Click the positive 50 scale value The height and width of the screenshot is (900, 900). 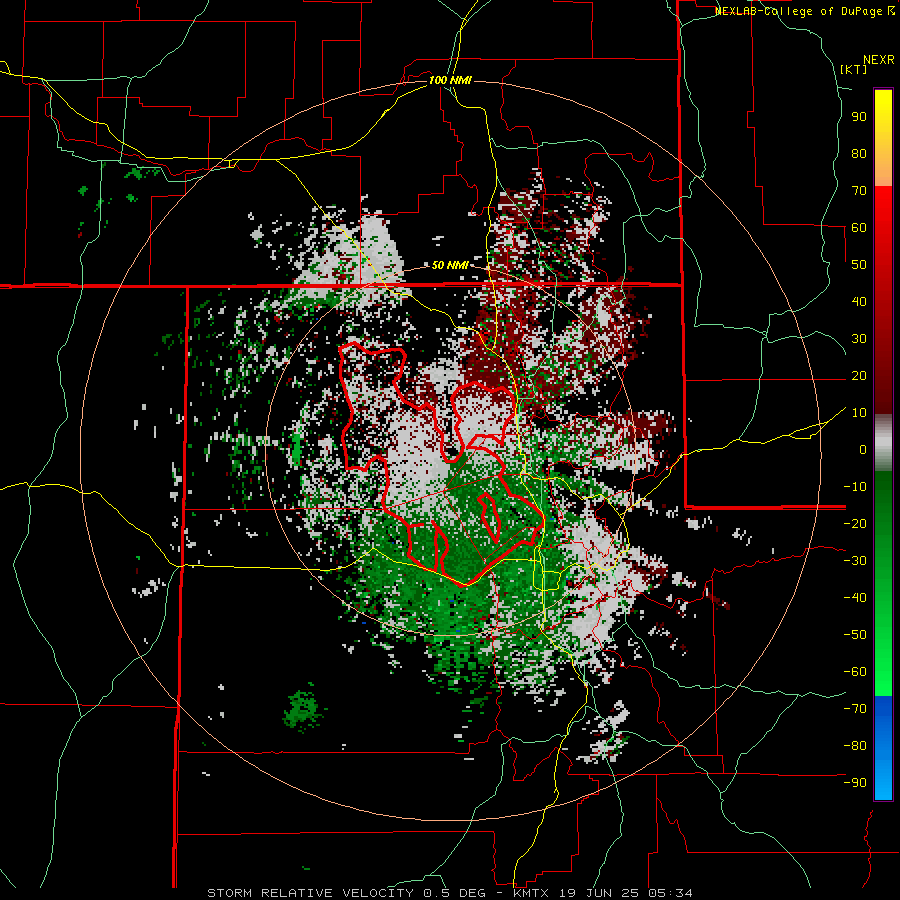[x=859, y=265]
